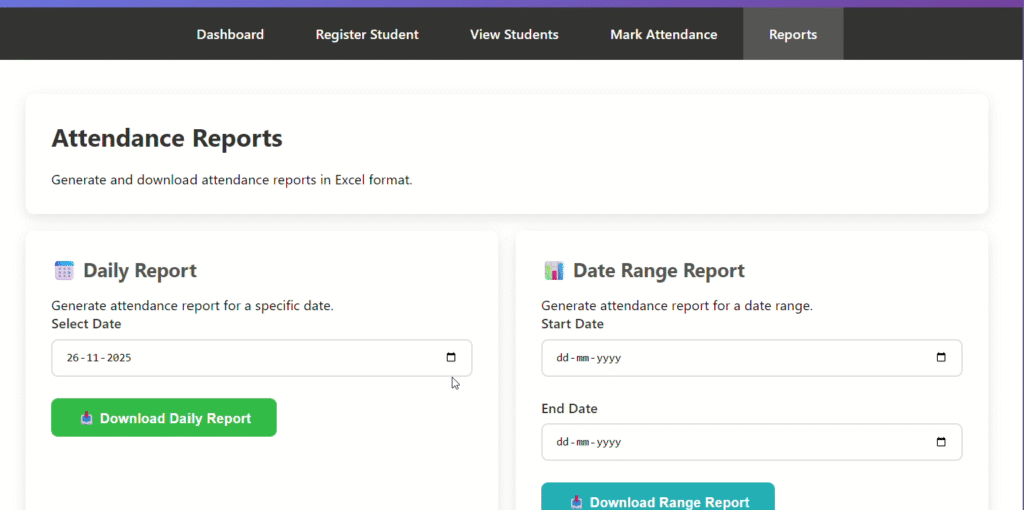Switch to View Students tab
1024x510 pixels.
(514, 34)
